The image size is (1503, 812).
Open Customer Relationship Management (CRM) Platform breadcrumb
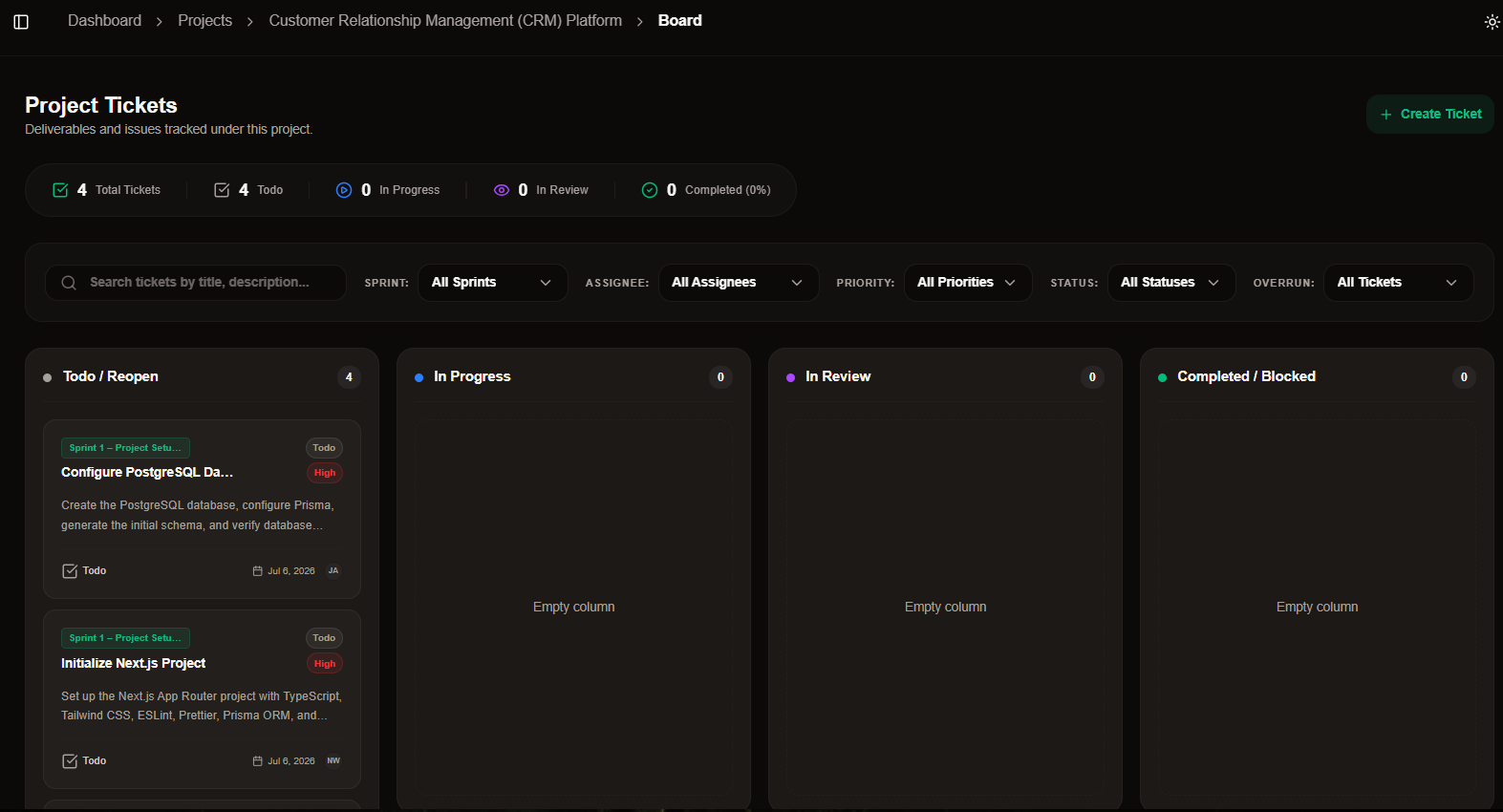[445, 21]
